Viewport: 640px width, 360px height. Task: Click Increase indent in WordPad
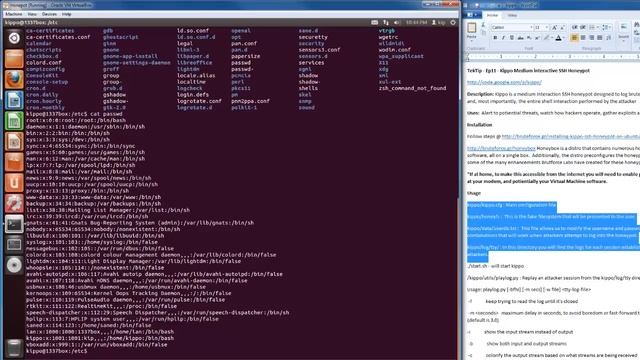(583, 27)
